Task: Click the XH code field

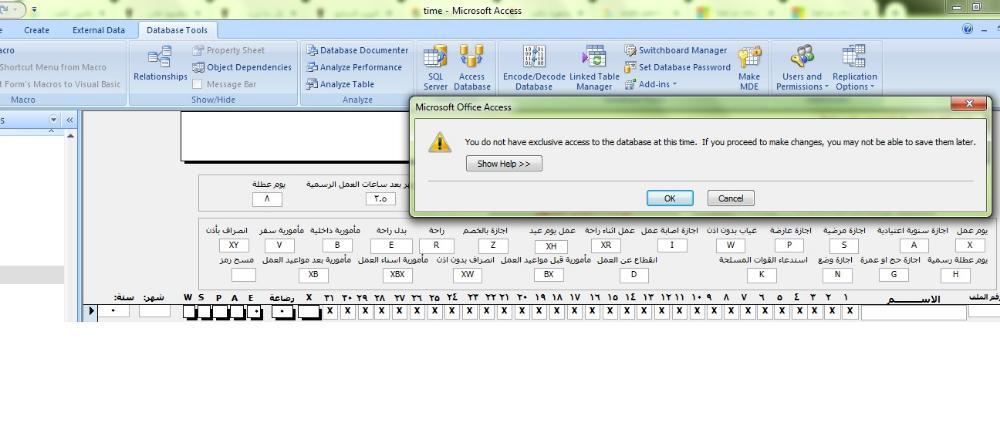Action: (552, 246)
